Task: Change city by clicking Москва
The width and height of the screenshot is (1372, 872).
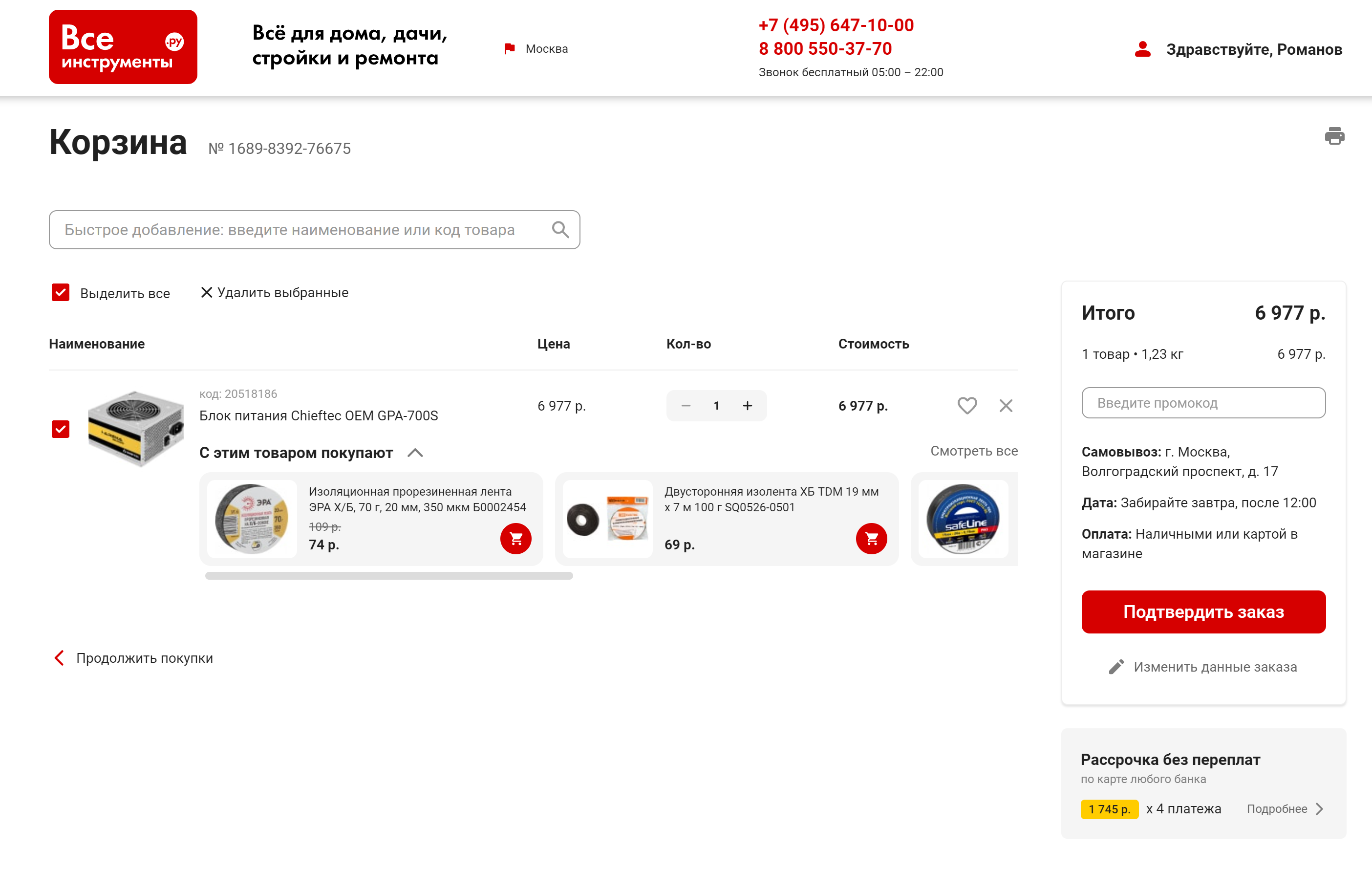Action: (546, 49)
